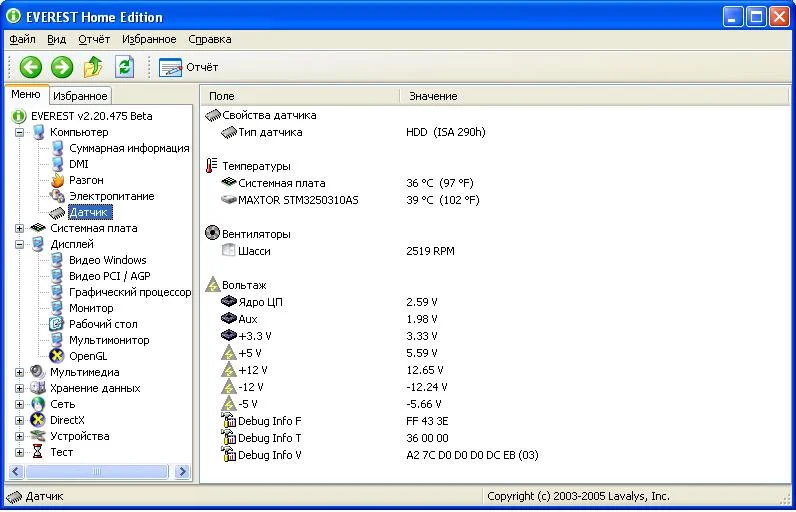Click the Разгон flame icon

tap(57, 180)
